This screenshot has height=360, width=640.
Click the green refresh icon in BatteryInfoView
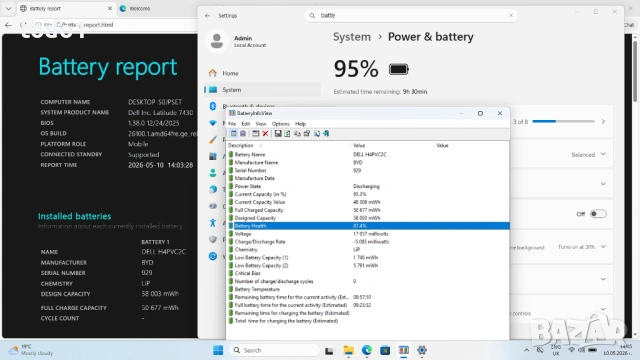pyautogui.click(x=287, y=133)
